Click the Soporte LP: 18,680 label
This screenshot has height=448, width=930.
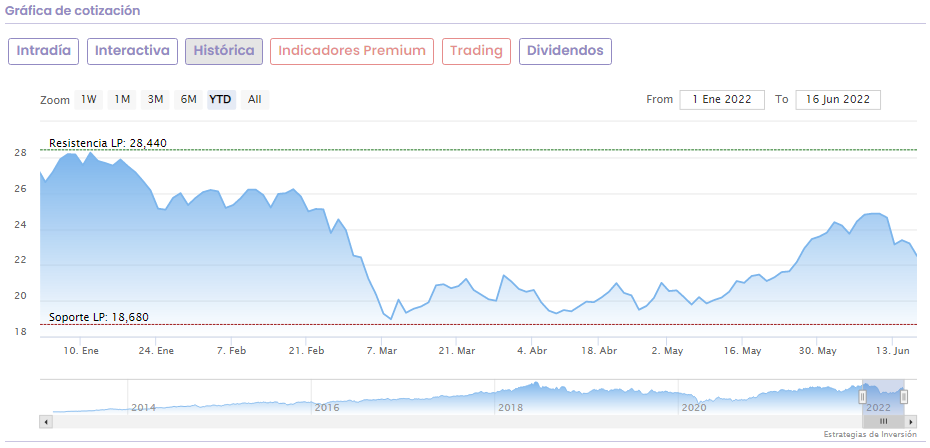pyautogui.click(x=99, y=317)
